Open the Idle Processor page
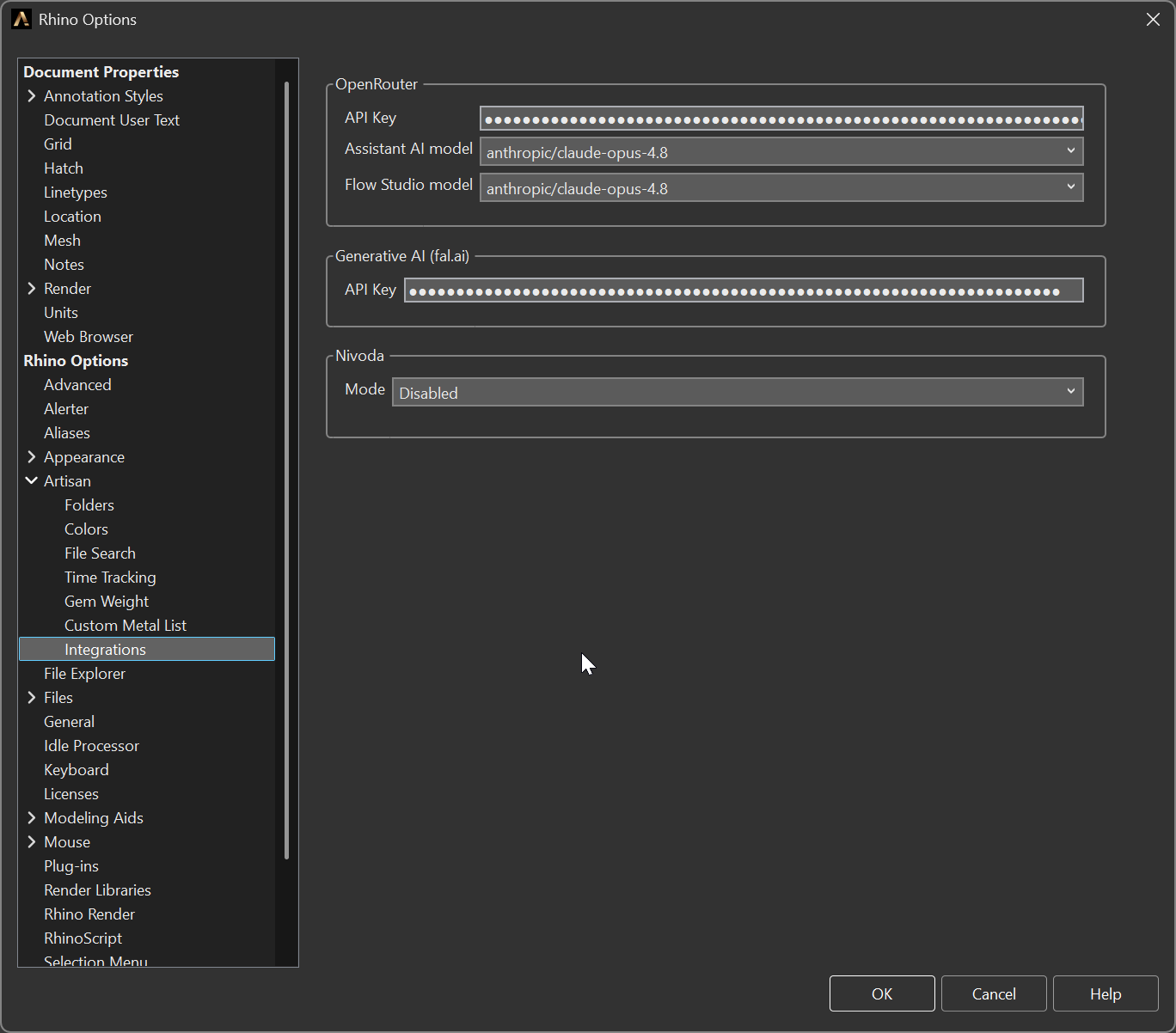 91,746
